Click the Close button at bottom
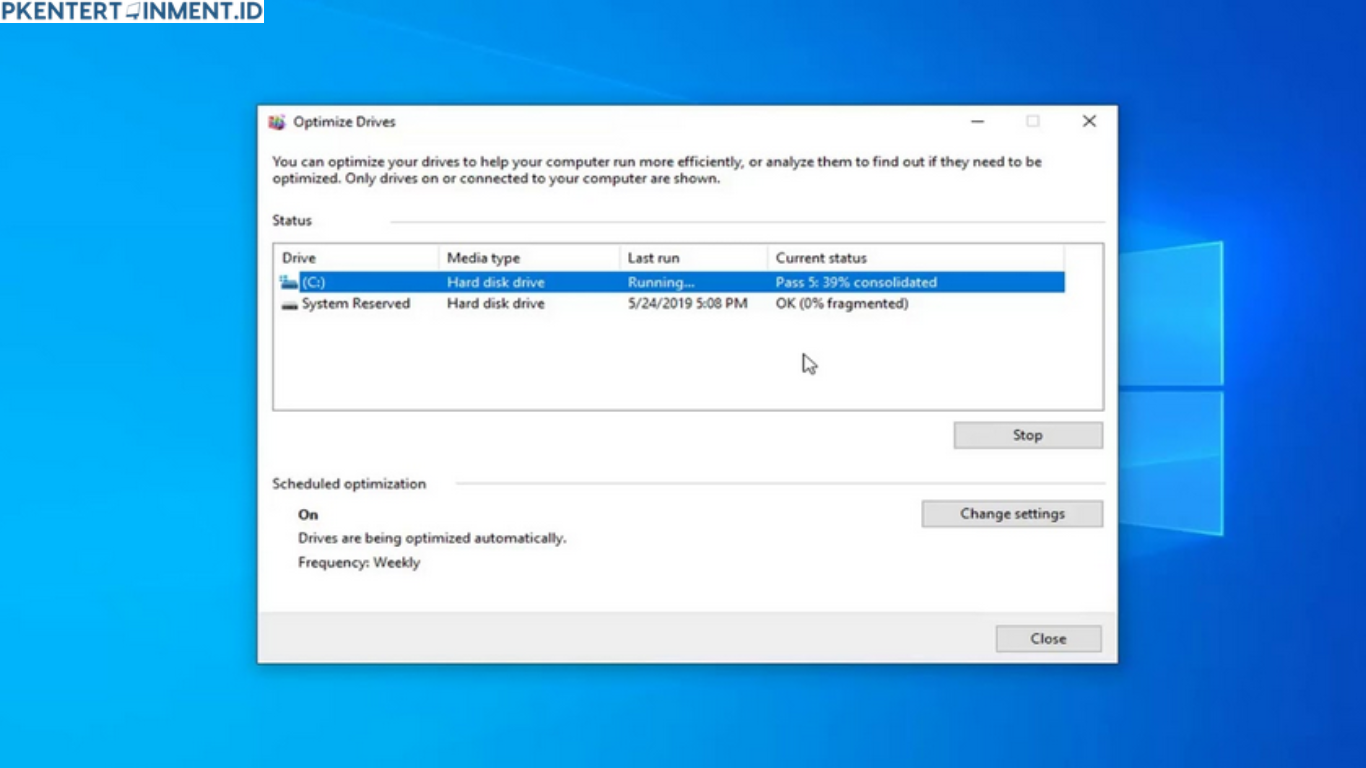1366x768 pixels. click(x=1048, y=638)
